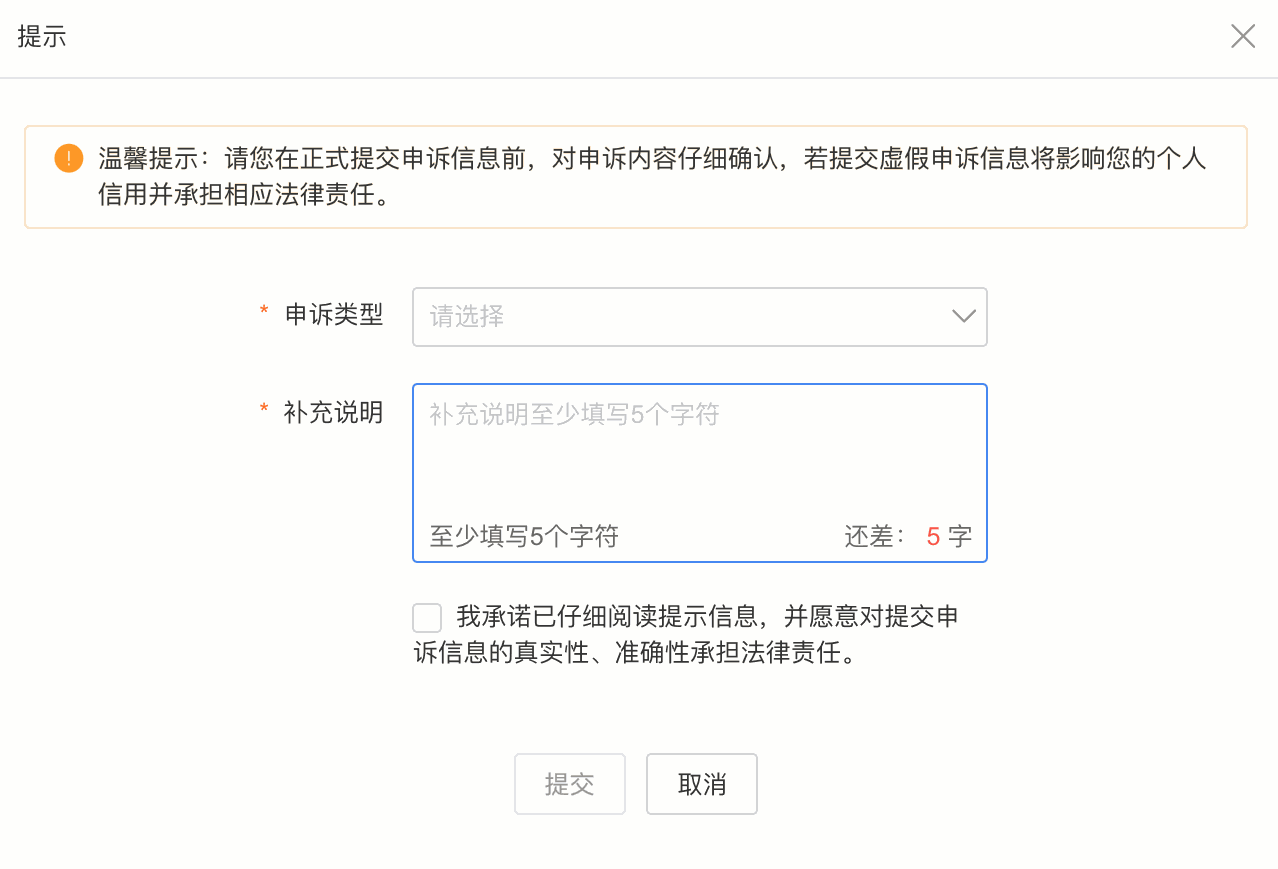
Task: Tick the 我承诺已仔细阅读提示信息 checkbox
Action: coord(427,618)
